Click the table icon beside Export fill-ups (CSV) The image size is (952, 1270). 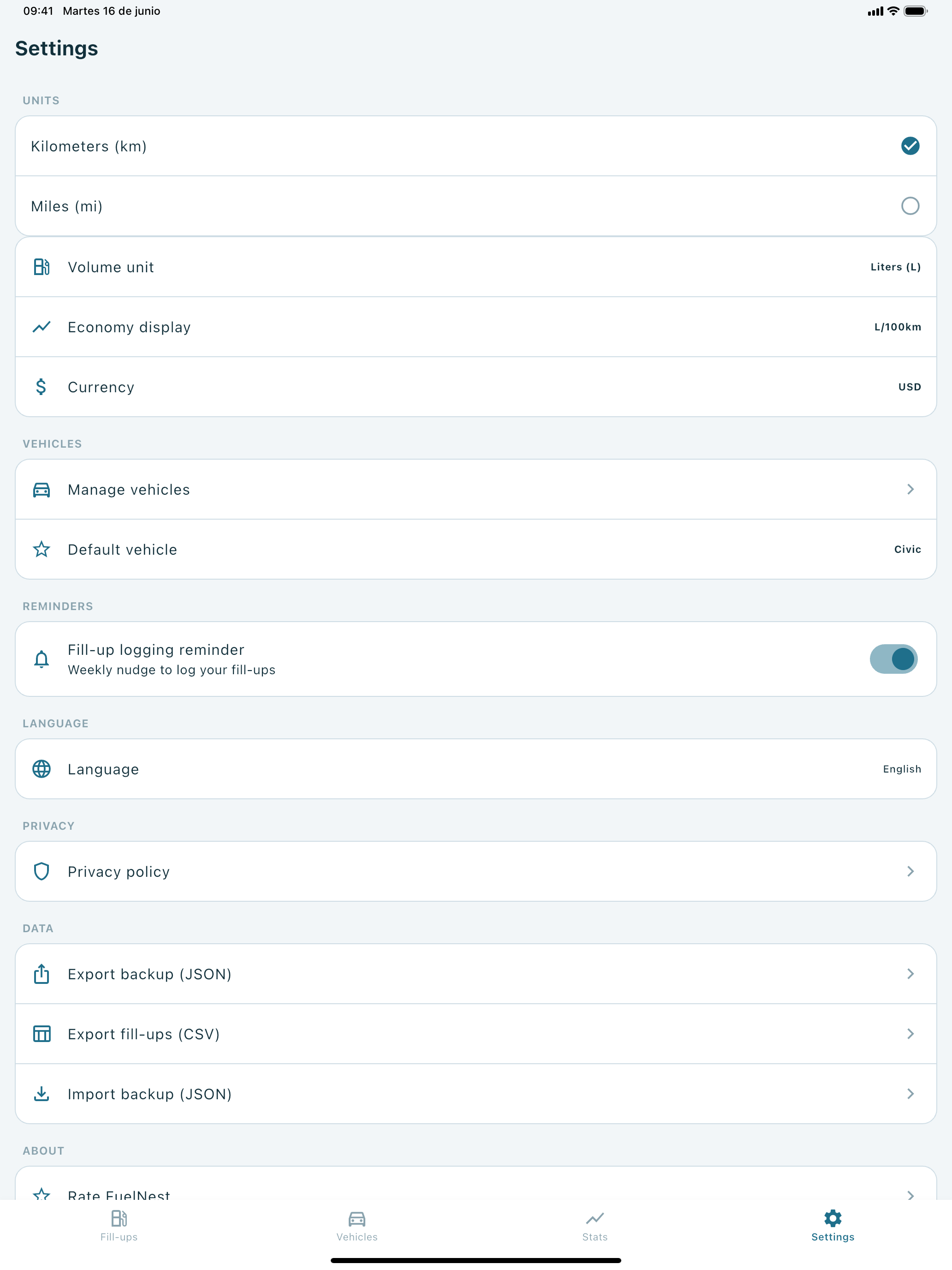[42, 1033]
